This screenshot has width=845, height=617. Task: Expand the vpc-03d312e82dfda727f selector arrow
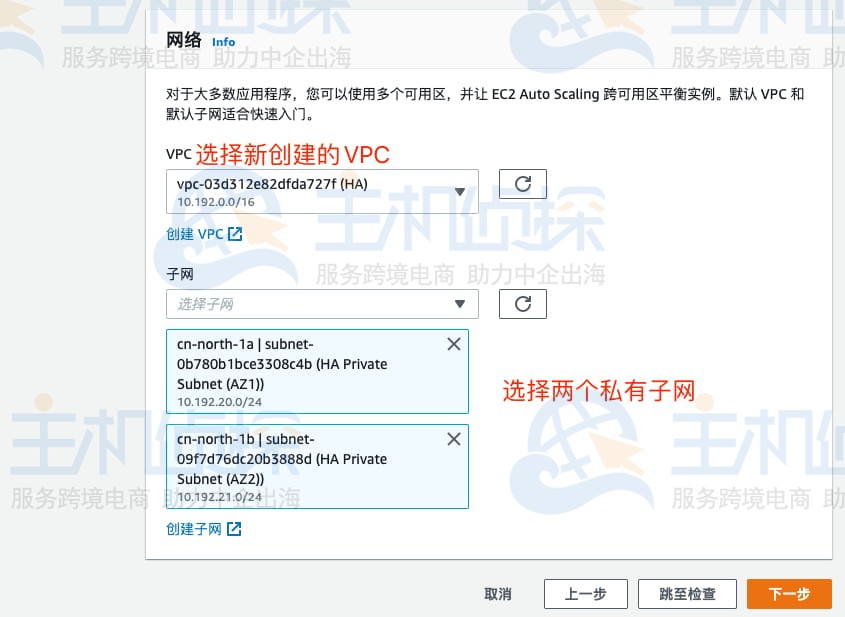tap(460, 192)
